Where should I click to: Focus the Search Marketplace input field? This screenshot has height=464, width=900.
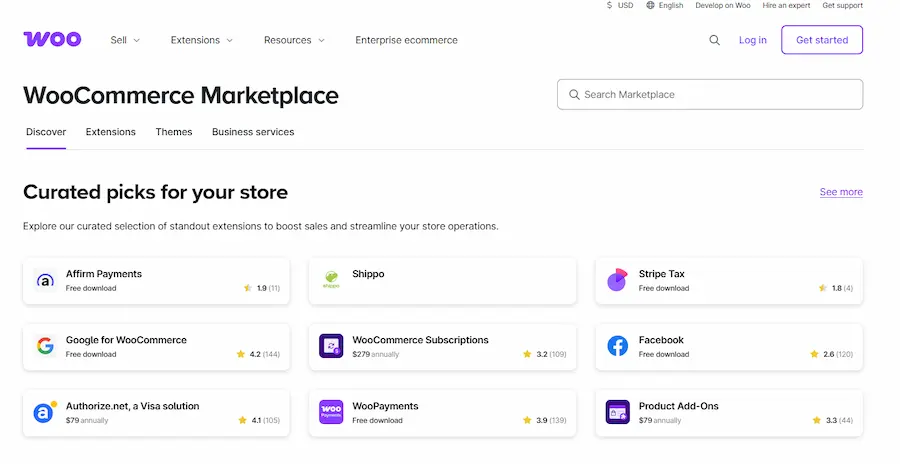710,94
